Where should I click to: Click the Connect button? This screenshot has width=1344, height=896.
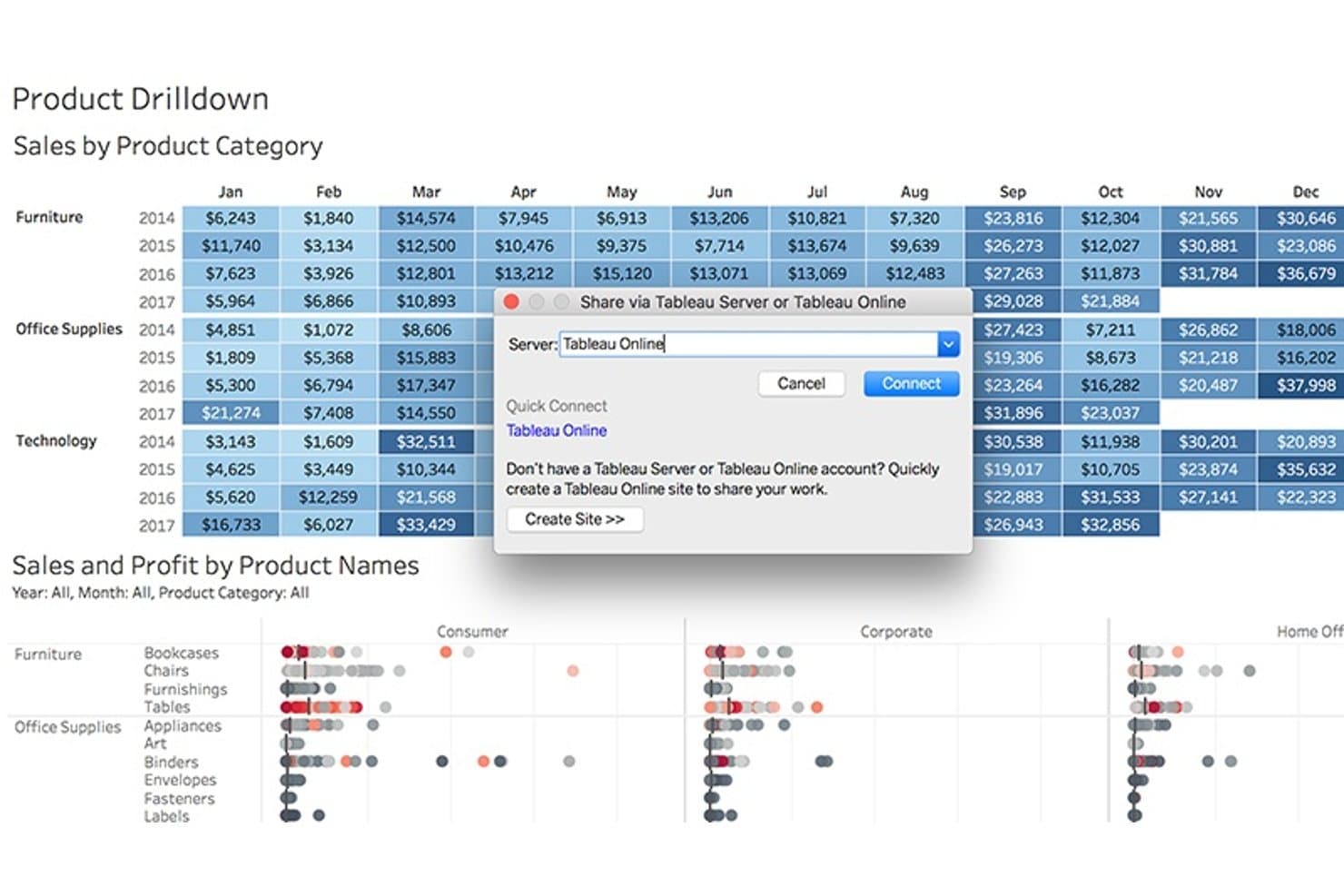point(911,384)
